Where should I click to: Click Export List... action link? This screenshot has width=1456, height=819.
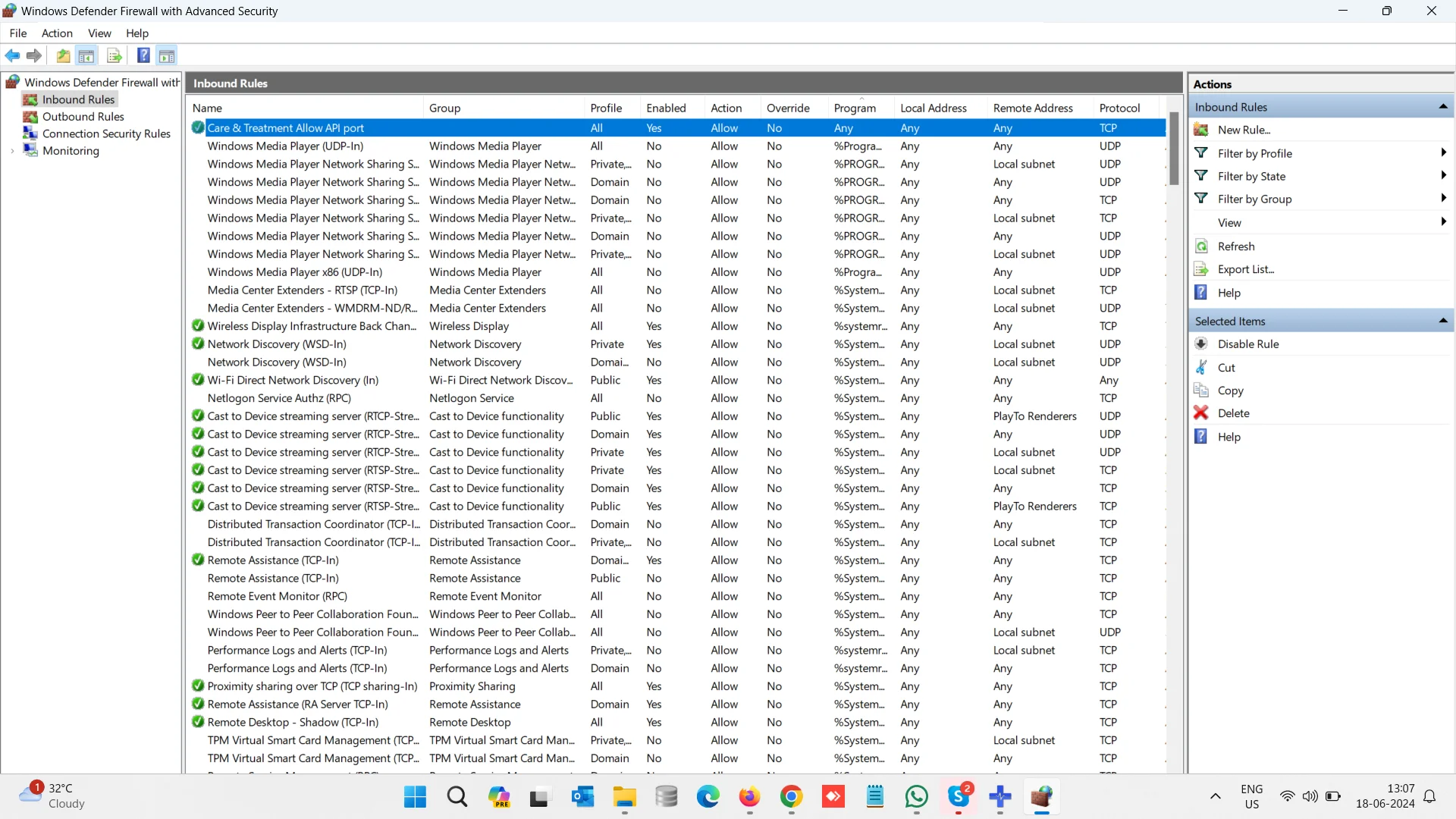coord(1246,269)
